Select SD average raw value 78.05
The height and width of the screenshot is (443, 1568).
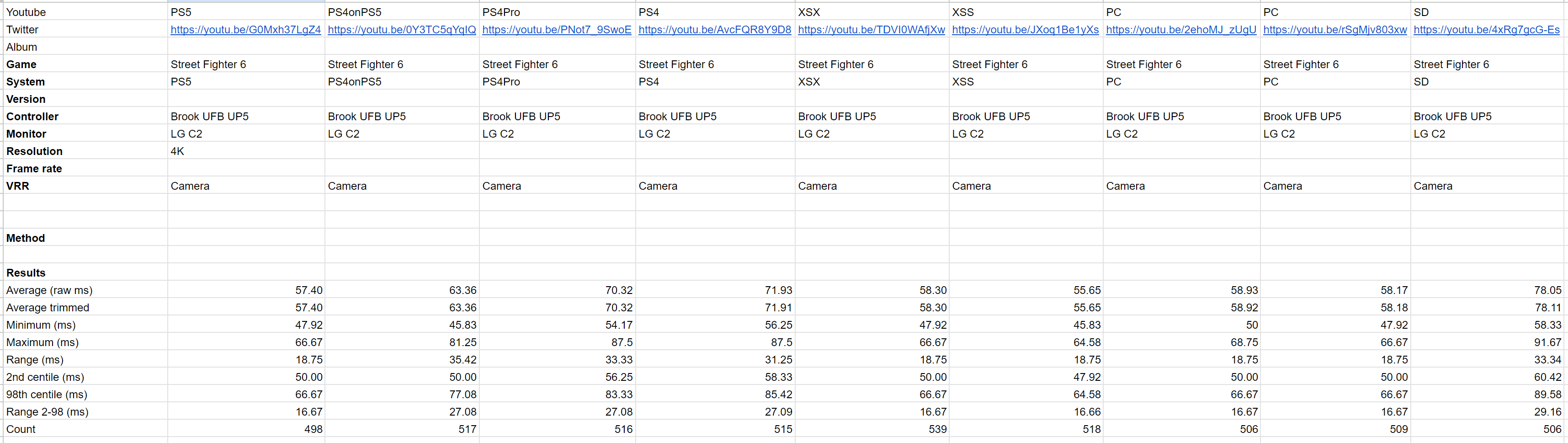1487,290
